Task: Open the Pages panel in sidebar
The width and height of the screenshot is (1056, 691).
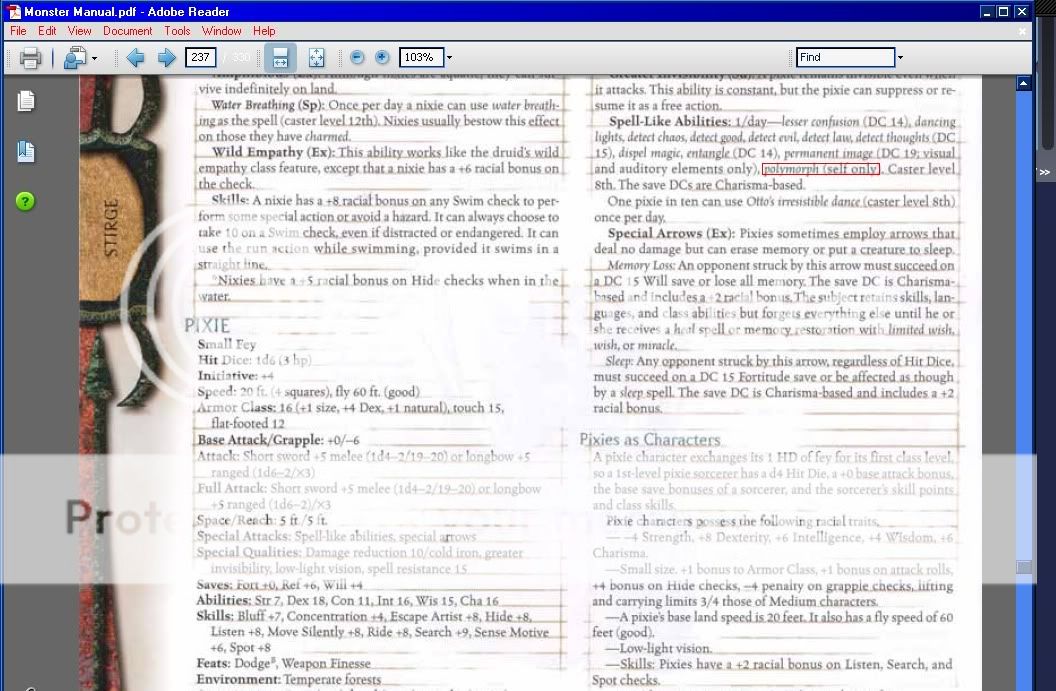Action: 26,101
